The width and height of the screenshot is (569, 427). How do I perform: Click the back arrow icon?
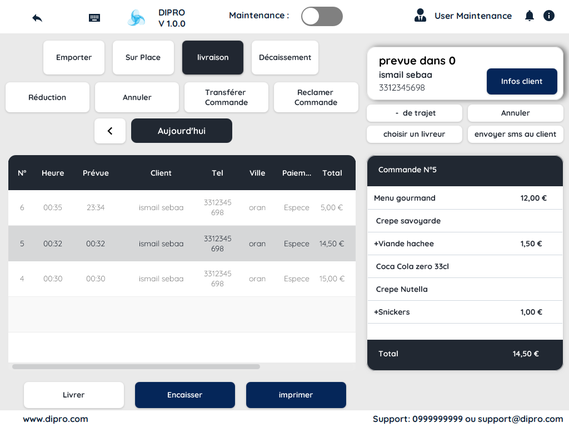click(37, 17)
